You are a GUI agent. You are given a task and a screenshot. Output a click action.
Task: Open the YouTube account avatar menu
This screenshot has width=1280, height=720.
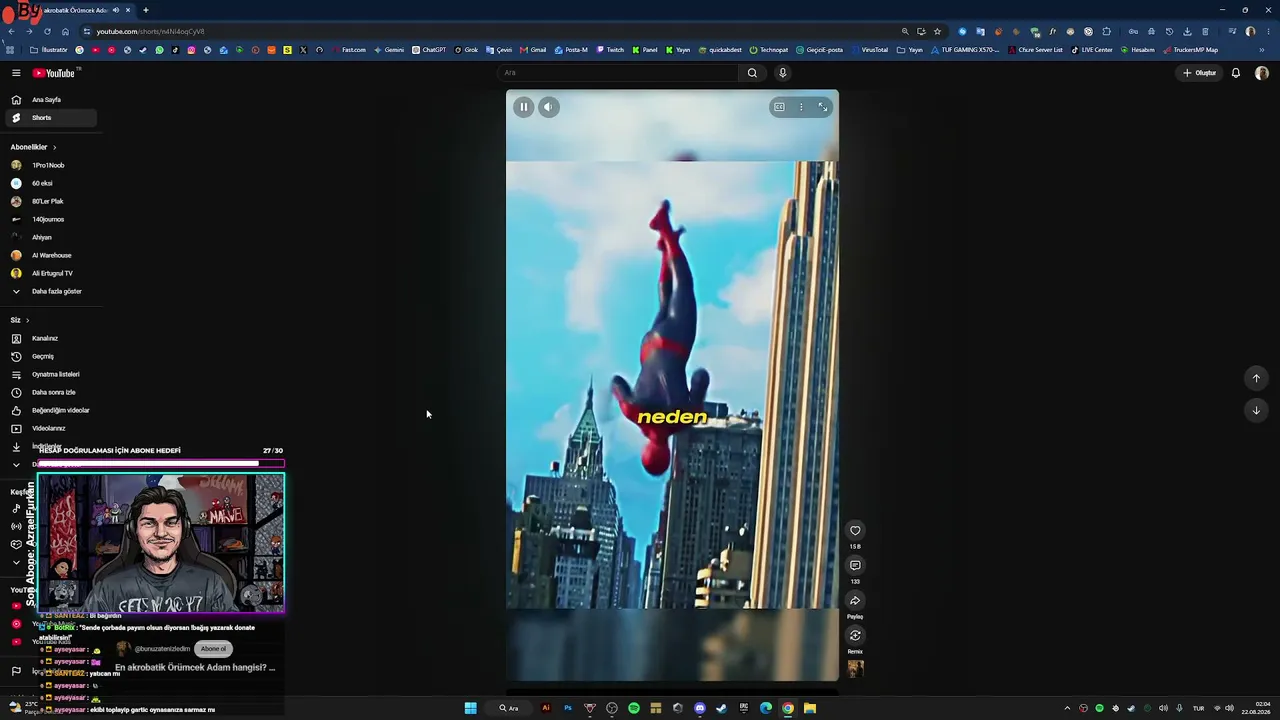click(x=1262, y=73)
